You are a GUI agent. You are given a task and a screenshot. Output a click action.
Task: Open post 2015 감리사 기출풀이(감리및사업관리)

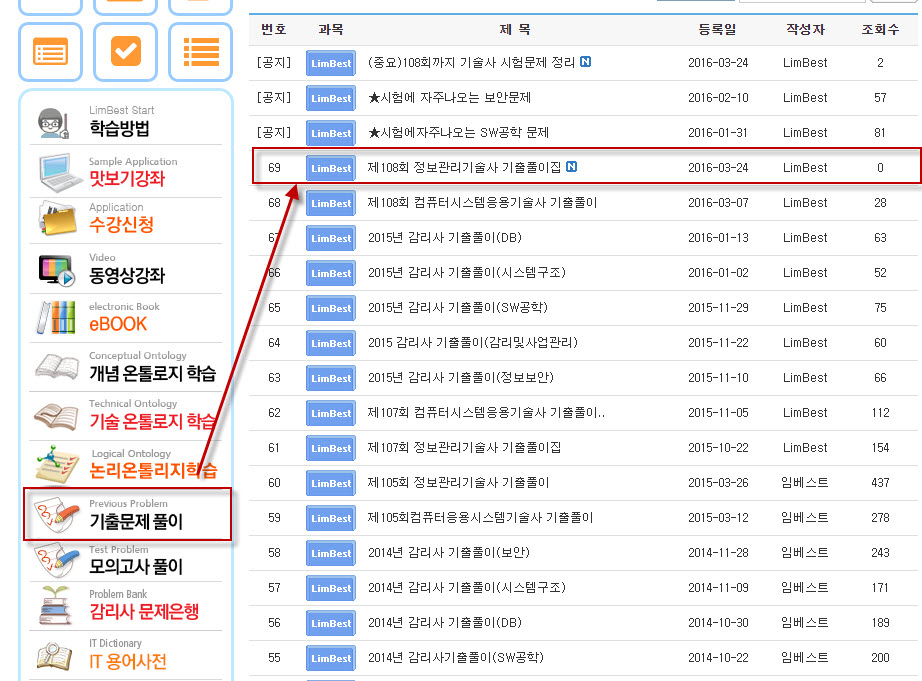pos(473,343)
